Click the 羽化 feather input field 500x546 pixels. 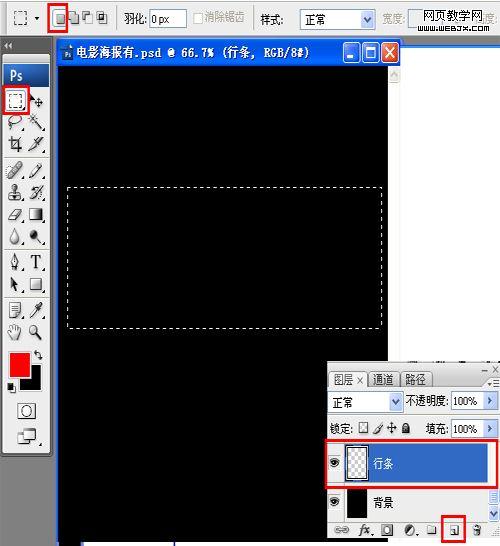click(x=168, y=19)
